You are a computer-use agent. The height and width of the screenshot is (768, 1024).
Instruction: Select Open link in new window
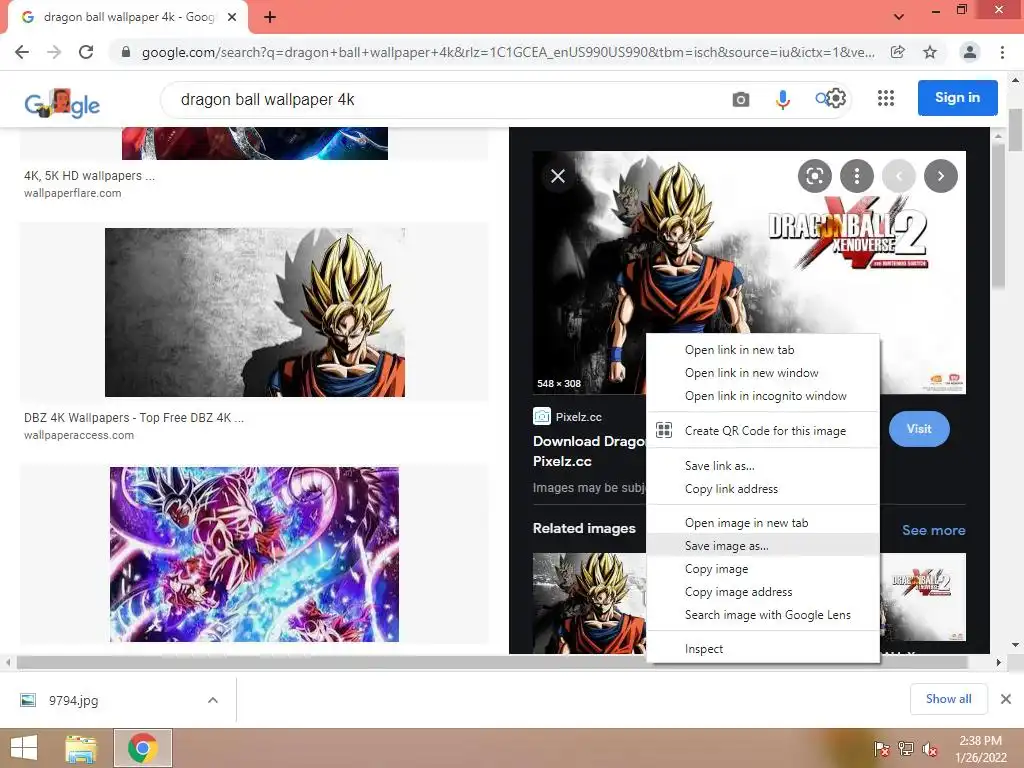[x=763, y=373]
